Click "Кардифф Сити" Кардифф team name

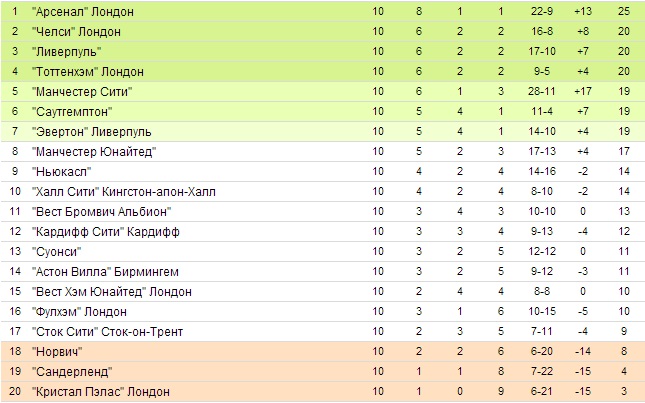point(106,232)
